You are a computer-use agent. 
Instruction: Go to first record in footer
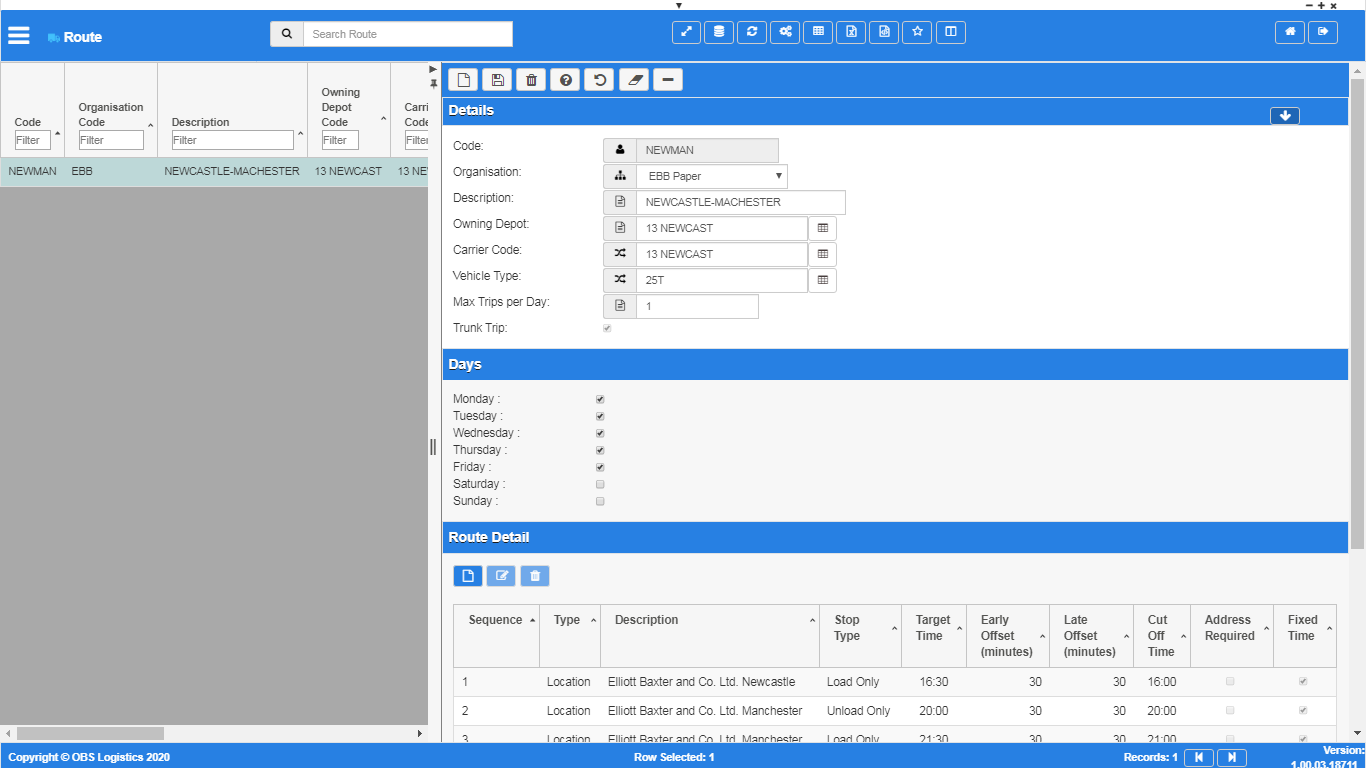[1199, 757]
